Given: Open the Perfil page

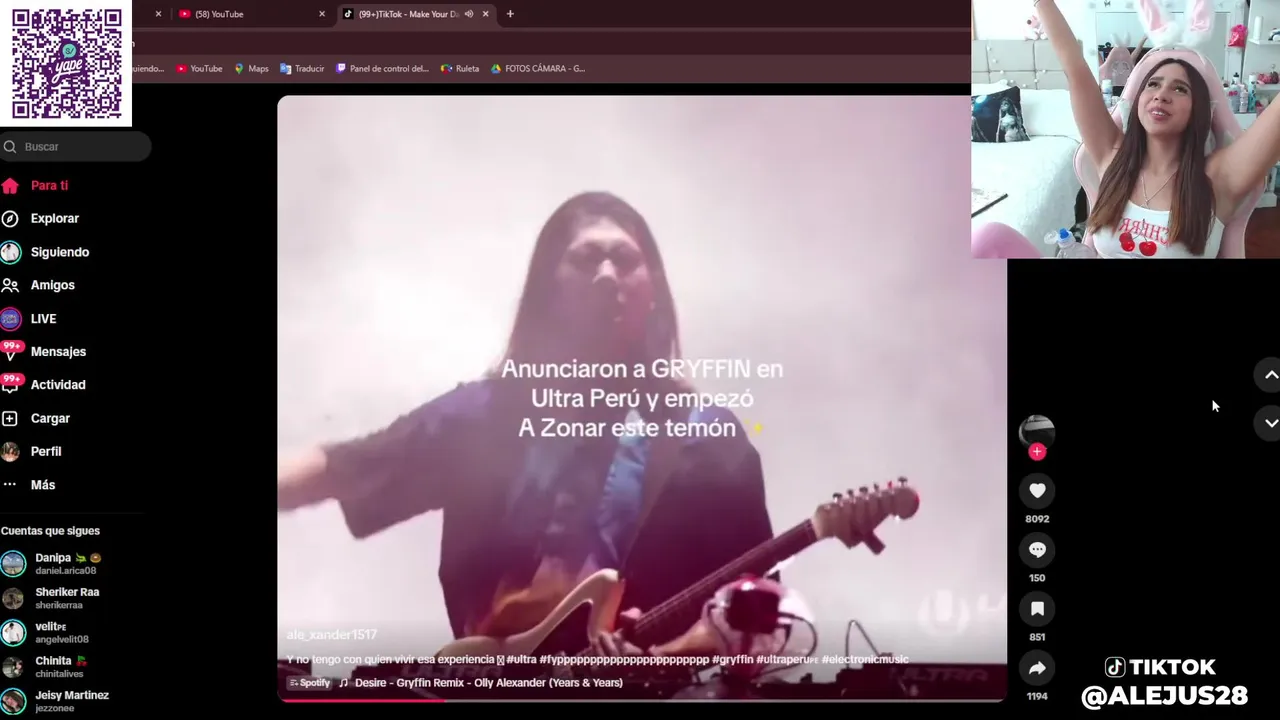Looking at the screenshot, I should point(32,451).
